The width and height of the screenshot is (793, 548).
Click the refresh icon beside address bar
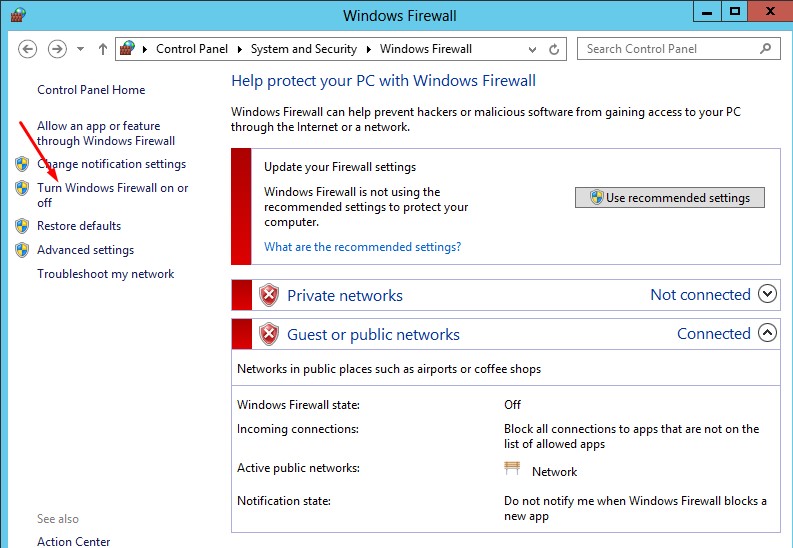pos(556,49)
